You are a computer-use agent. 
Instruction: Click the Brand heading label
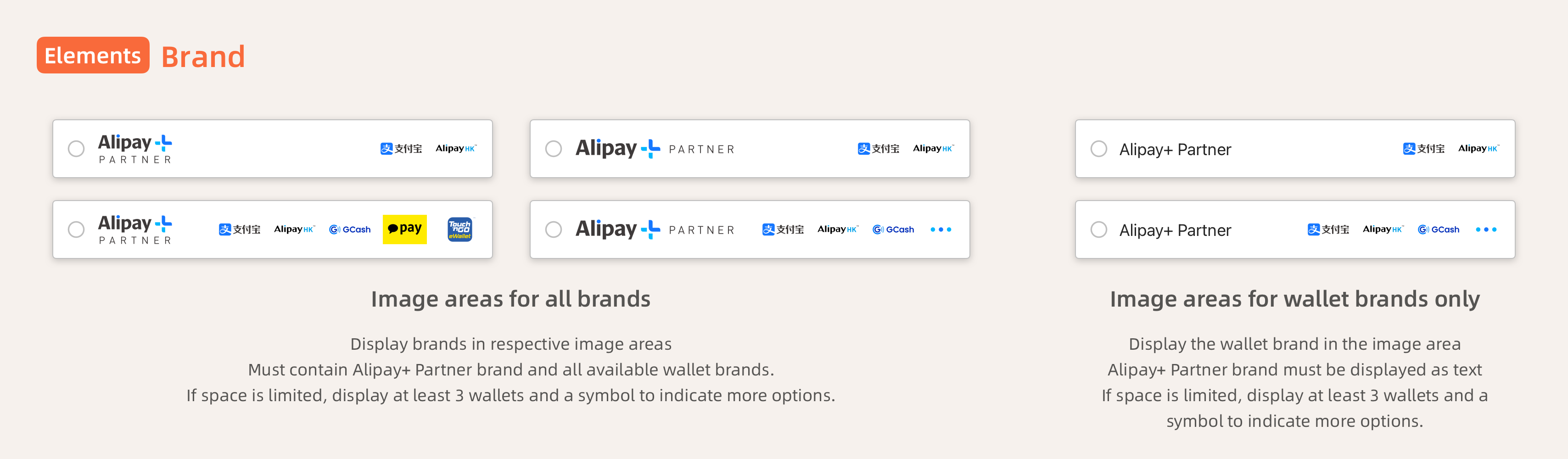[x=203, y=56]
